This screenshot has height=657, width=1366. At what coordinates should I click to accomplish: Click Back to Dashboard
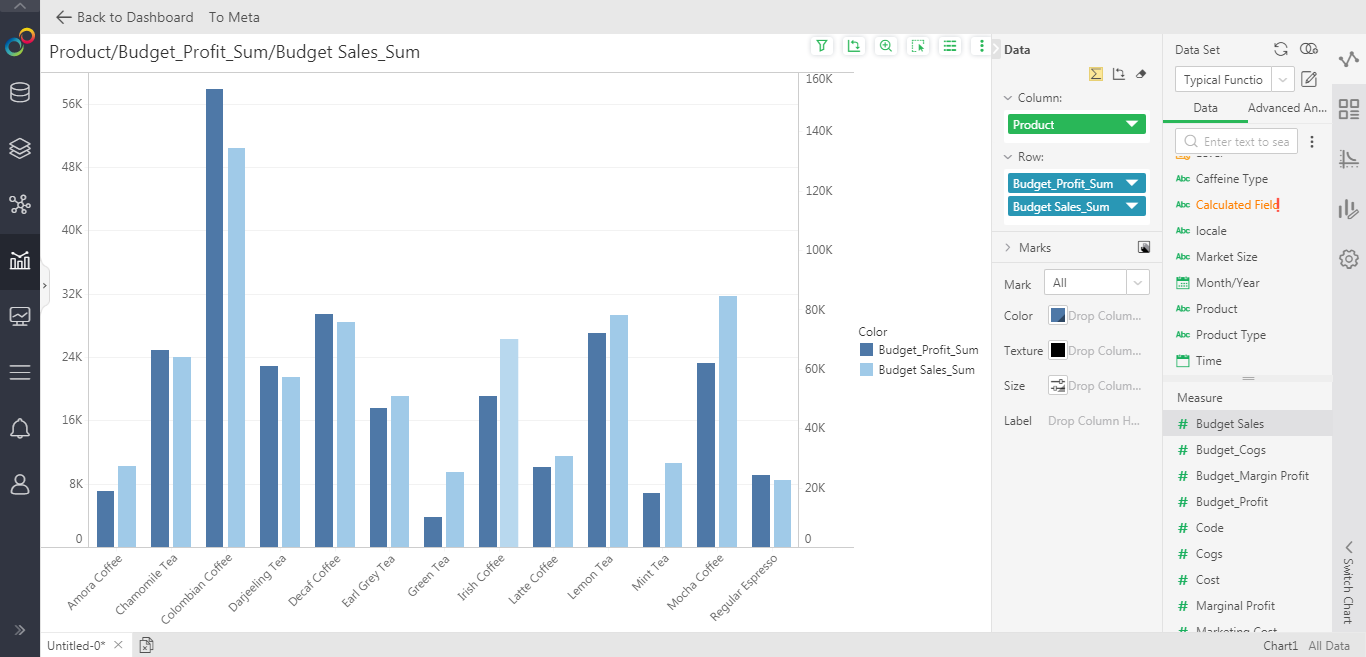point(125,17)
